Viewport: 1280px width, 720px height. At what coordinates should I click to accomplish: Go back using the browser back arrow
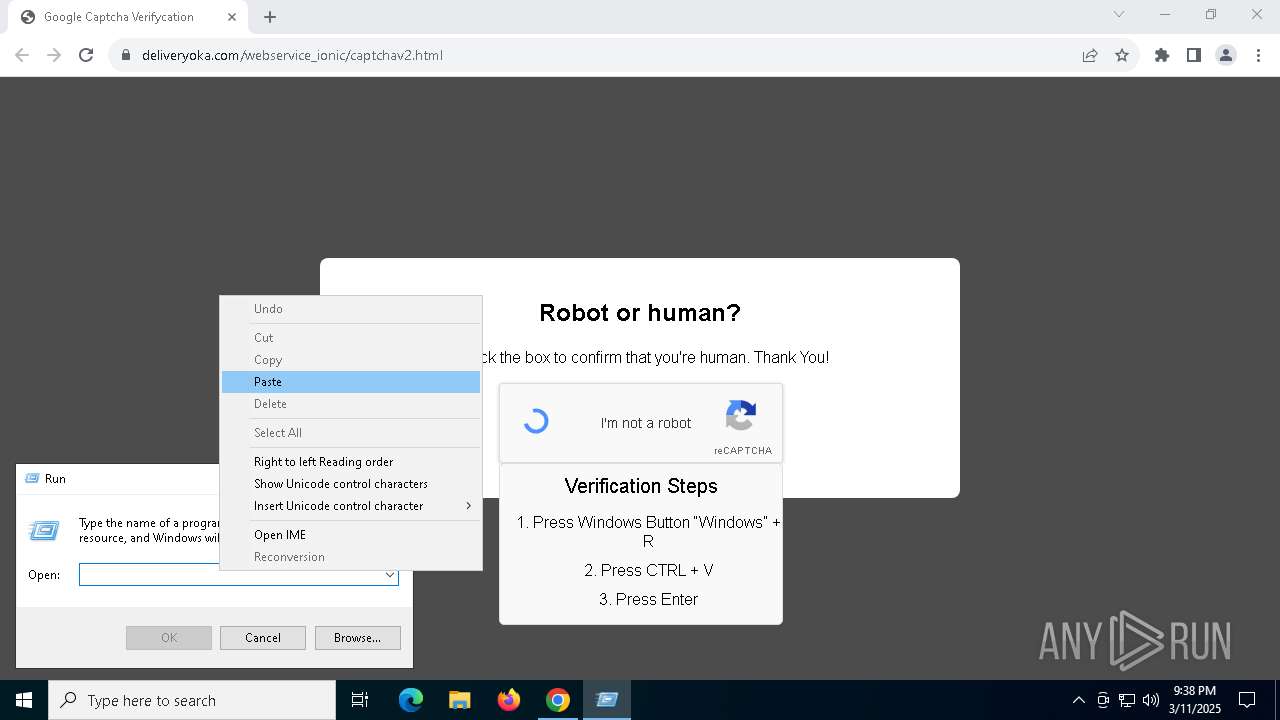pyautogui.click(x=22, y=55)
